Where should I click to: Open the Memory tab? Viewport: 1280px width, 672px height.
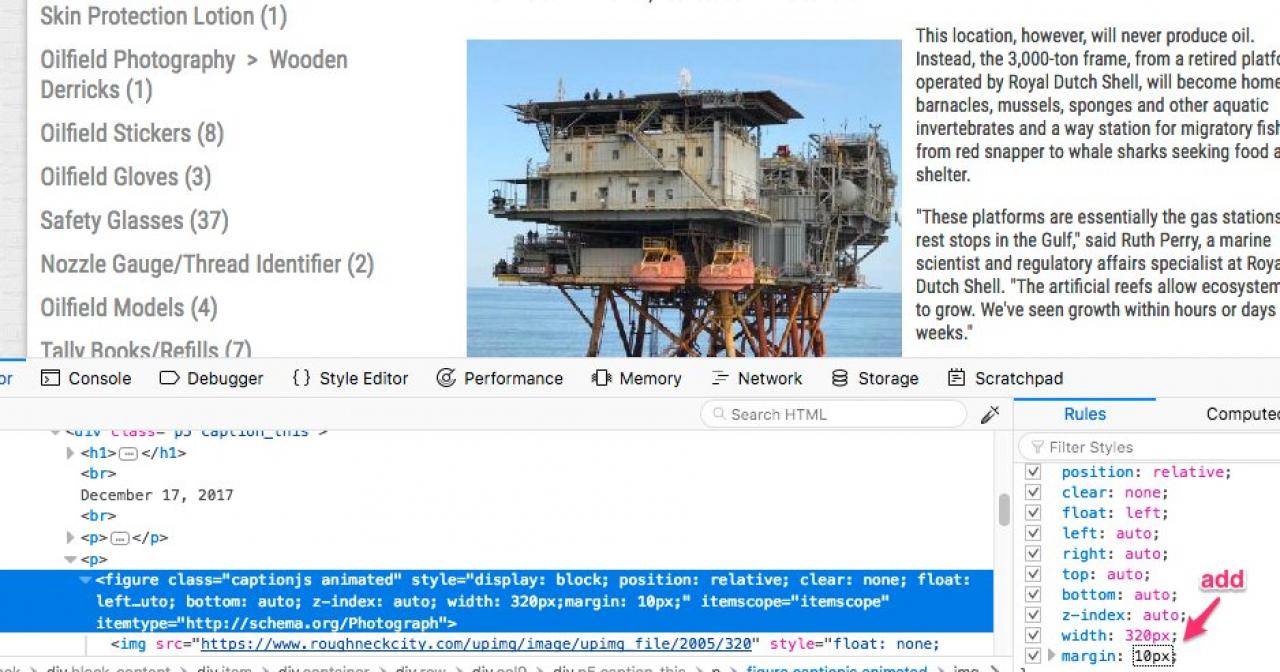636,378
